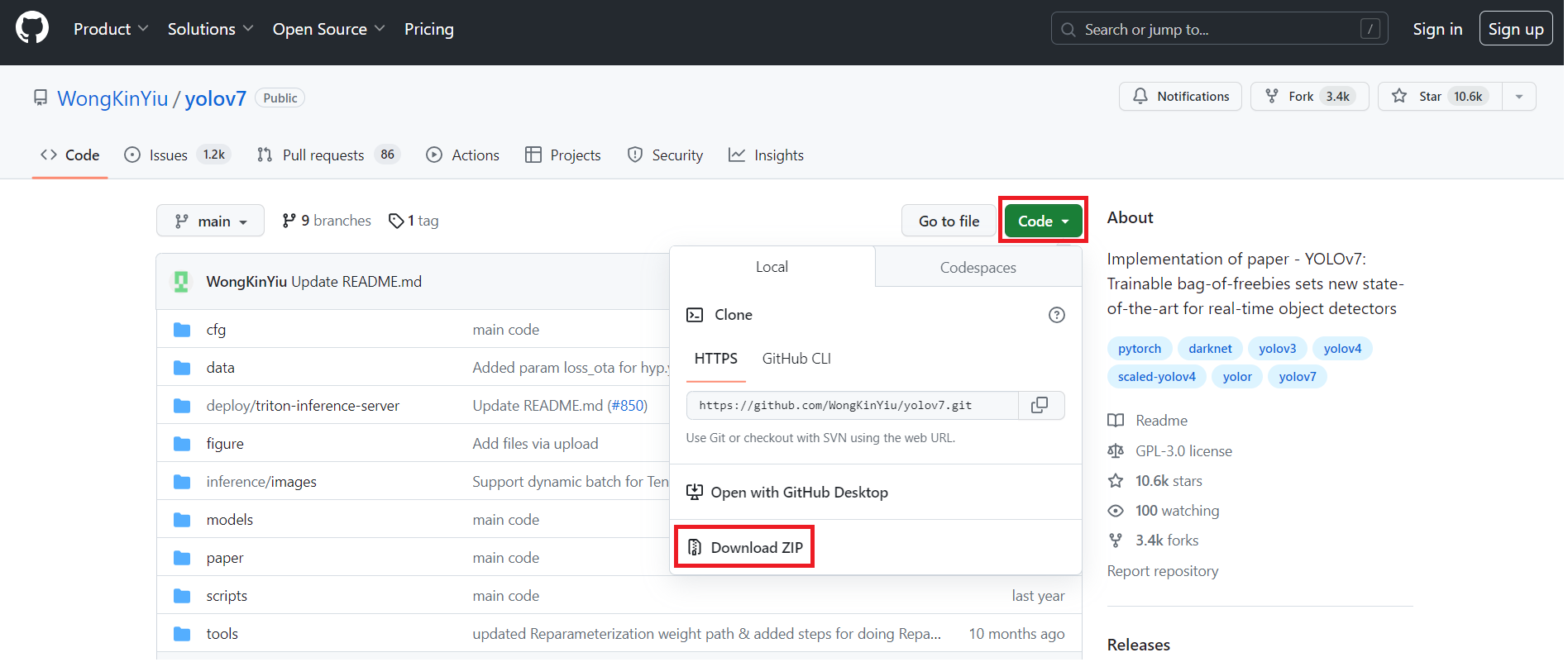Click the book icon beside Readme
Screen dimensions: 1568x662
pos(1116,421)
